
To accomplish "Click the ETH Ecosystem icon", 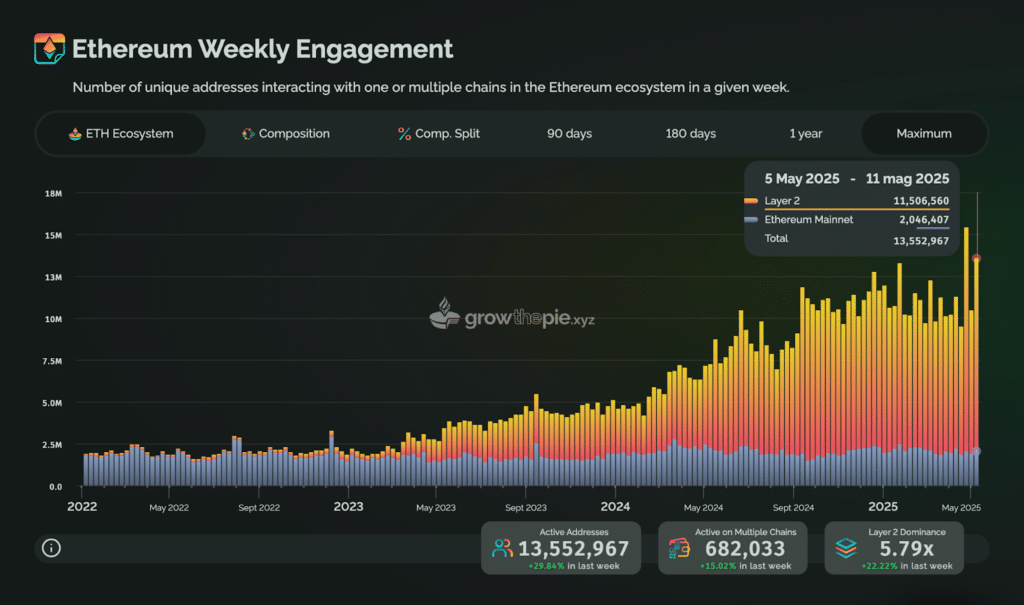I will coord(75,134).
